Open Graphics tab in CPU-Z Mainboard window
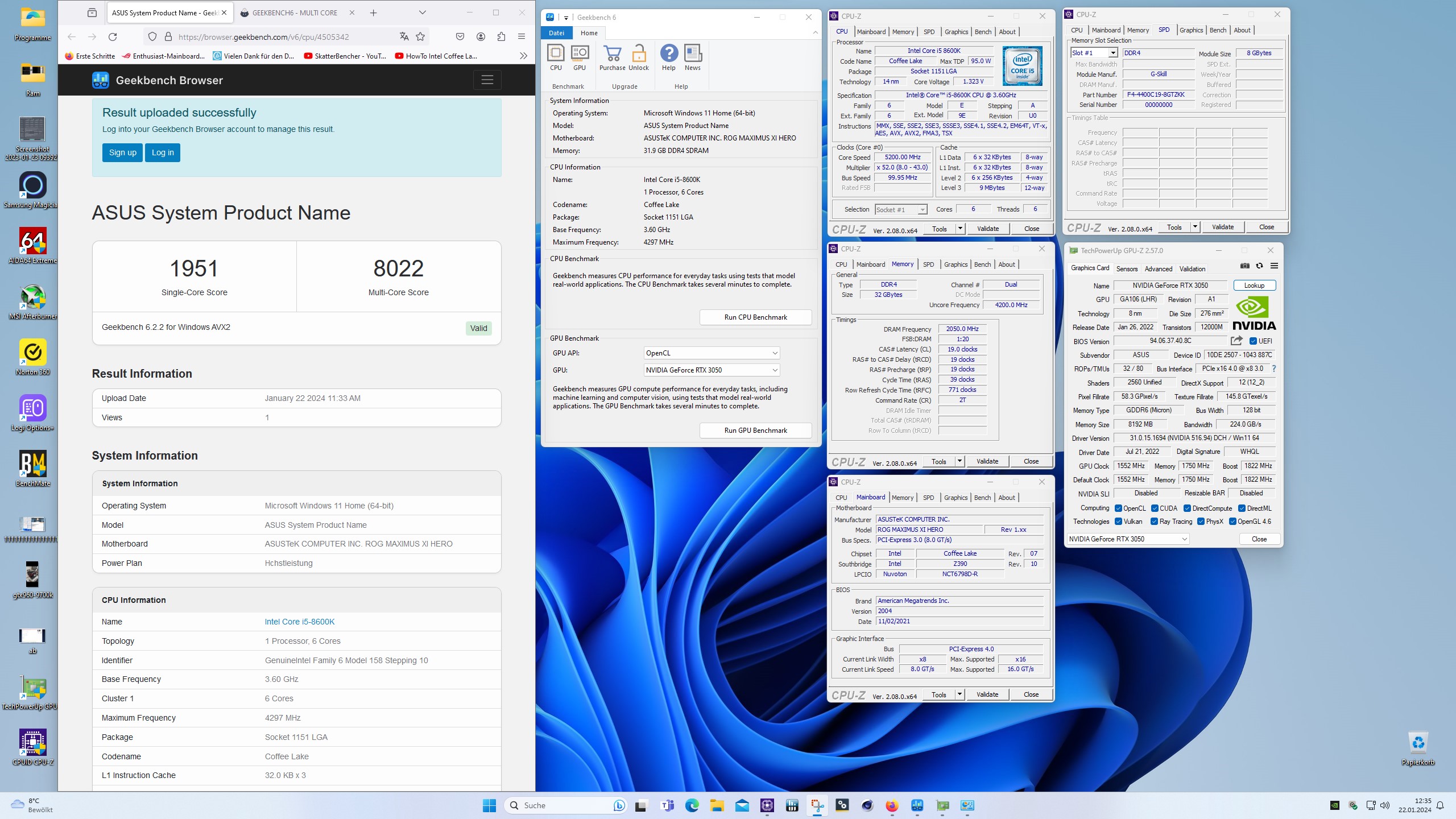 coord(955,498)
